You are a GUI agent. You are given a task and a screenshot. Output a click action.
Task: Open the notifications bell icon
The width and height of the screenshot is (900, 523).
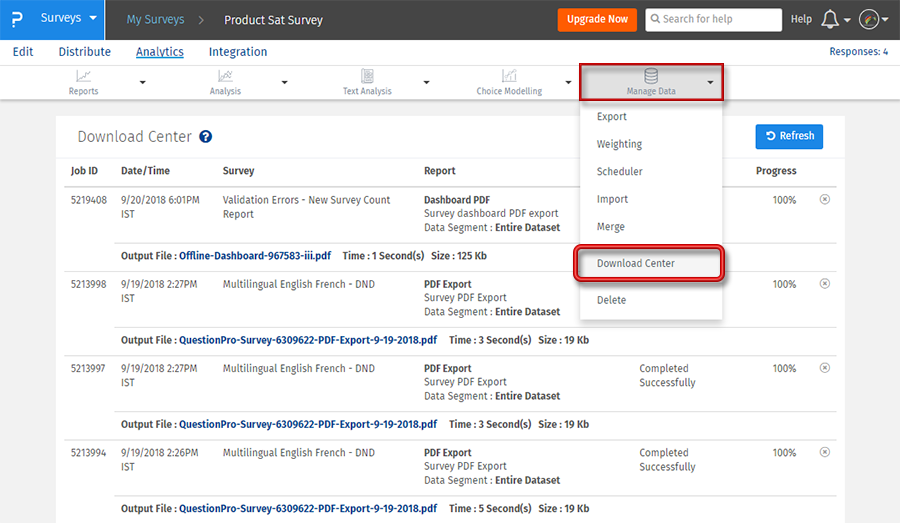click(x=829, y=20)
